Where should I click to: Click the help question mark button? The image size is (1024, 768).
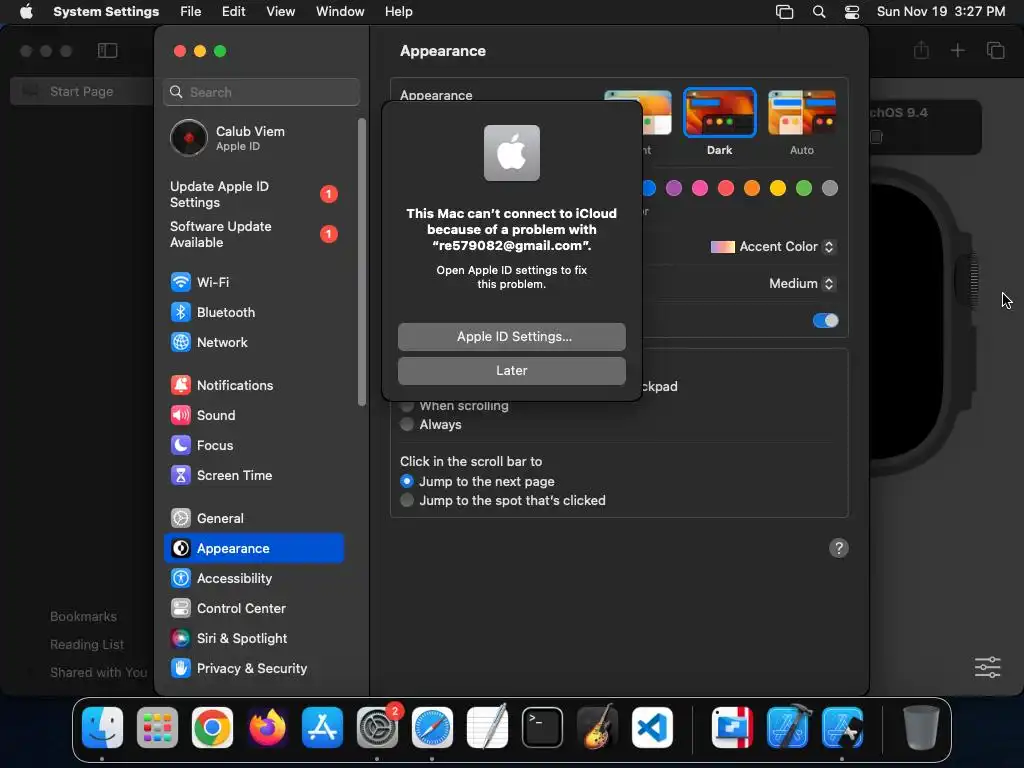pyautogui.click(x=839, y=549)
